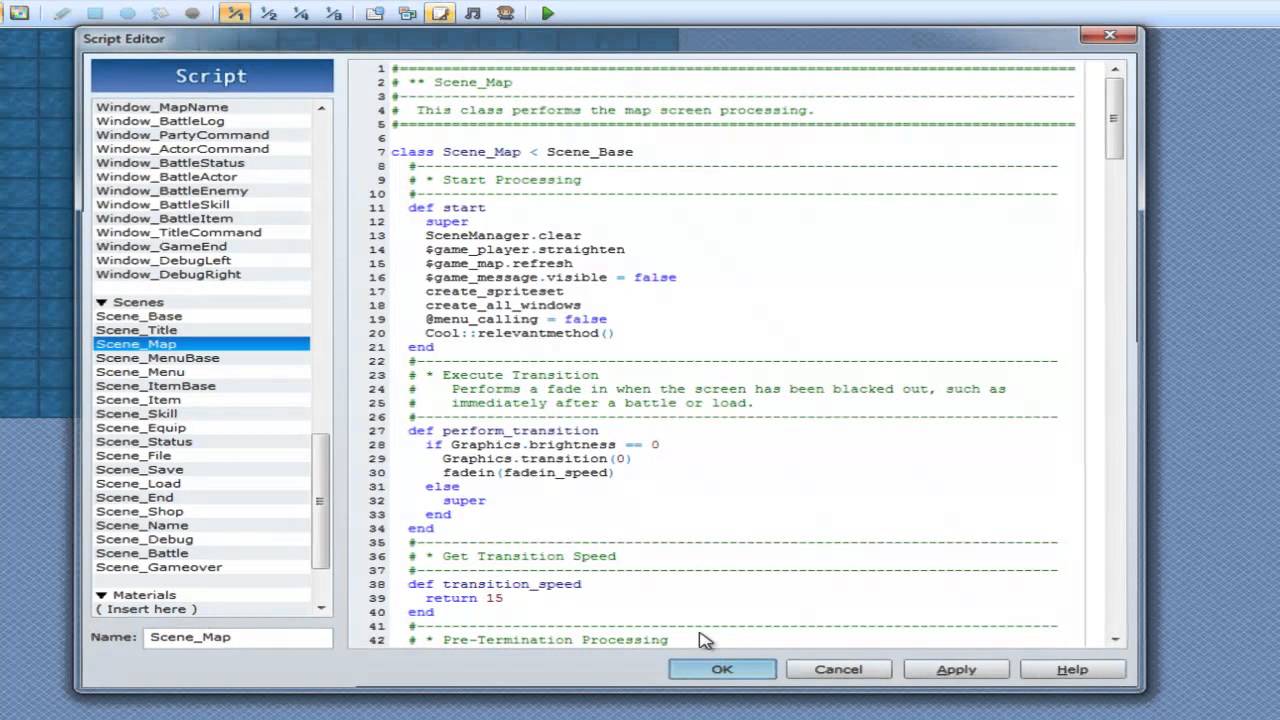
Task: Select the highlighted Scene_Map entry
Action: pyautogui.click(x=202, y=344)
